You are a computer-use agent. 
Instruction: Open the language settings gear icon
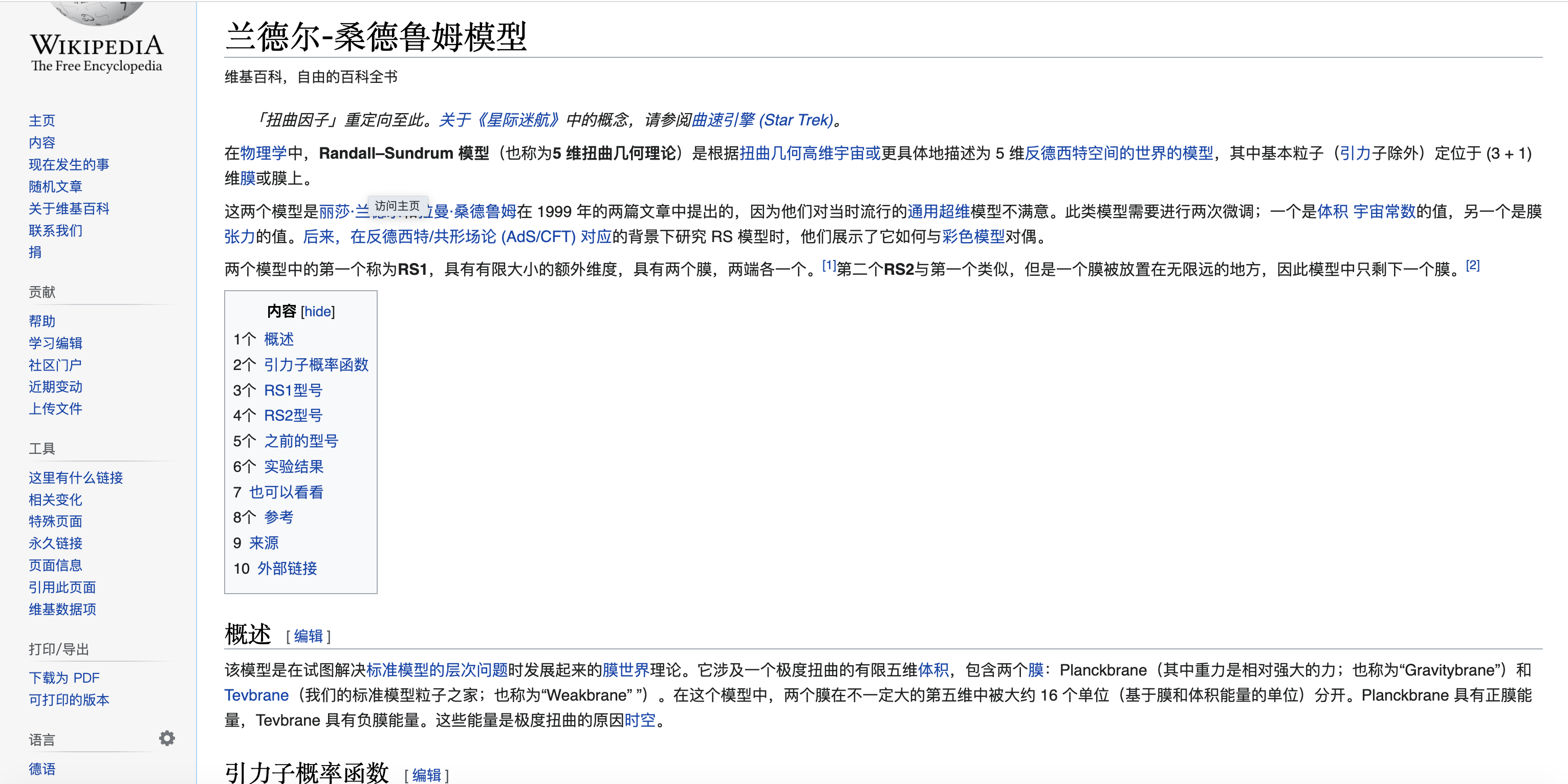166,738
